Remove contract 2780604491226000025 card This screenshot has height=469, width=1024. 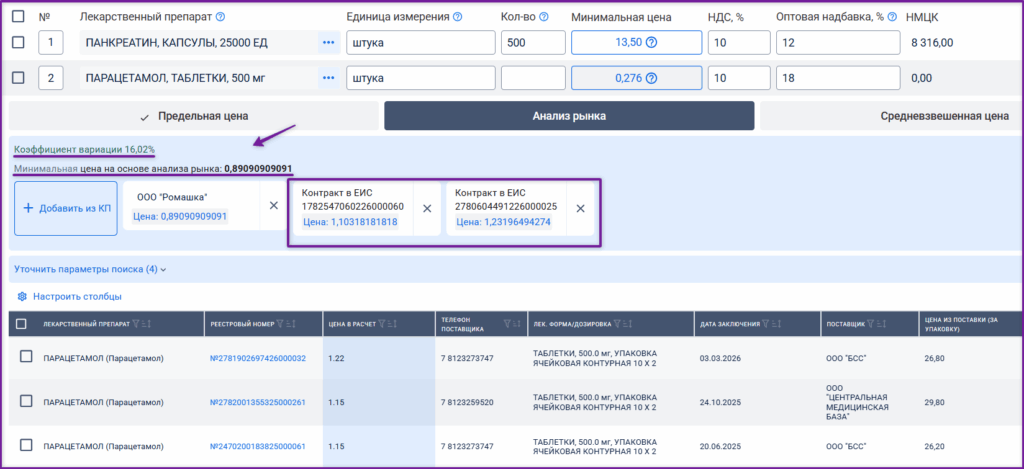[x=580, y=208]
